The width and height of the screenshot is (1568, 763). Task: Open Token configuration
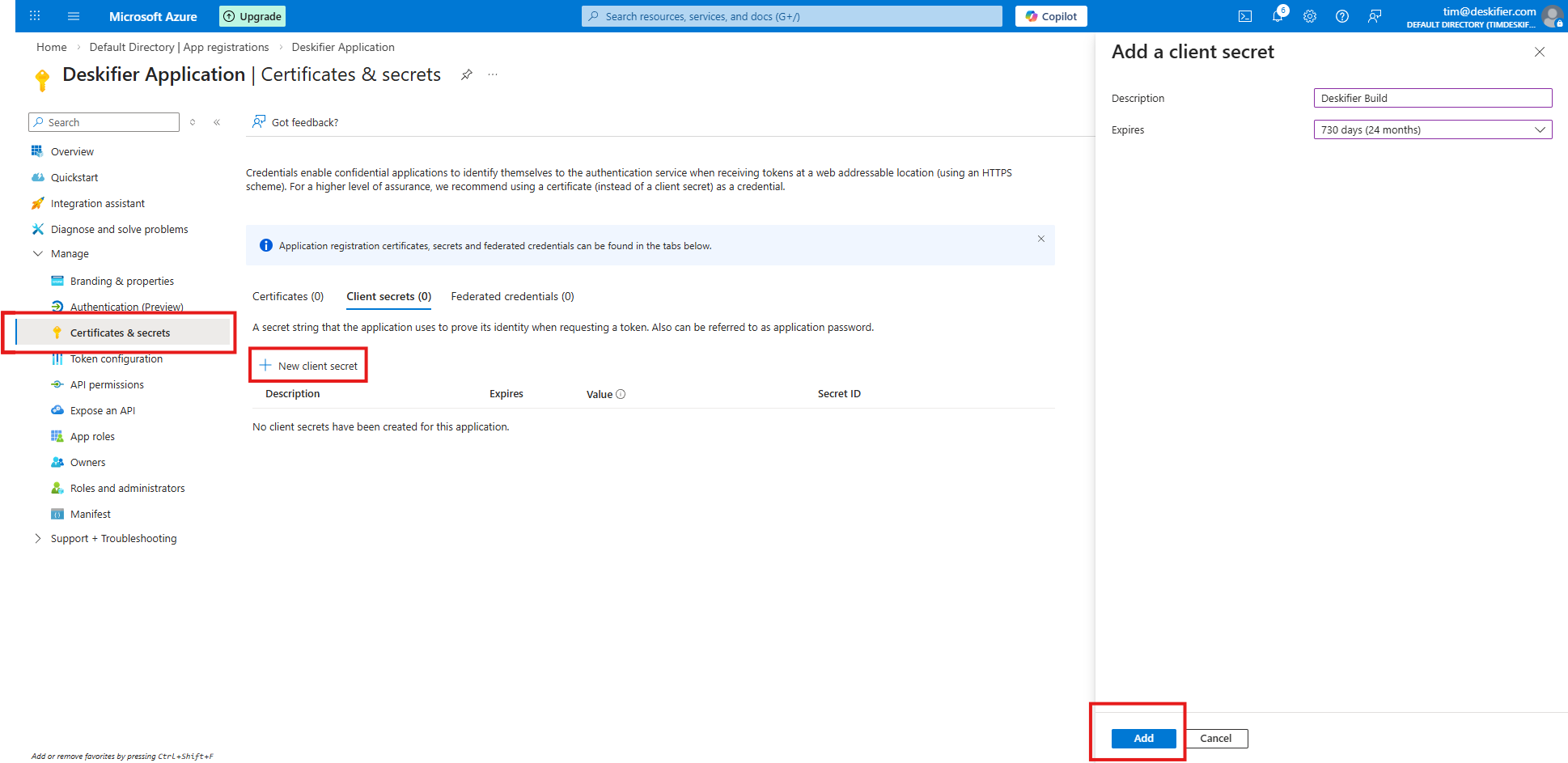point(117,358)
